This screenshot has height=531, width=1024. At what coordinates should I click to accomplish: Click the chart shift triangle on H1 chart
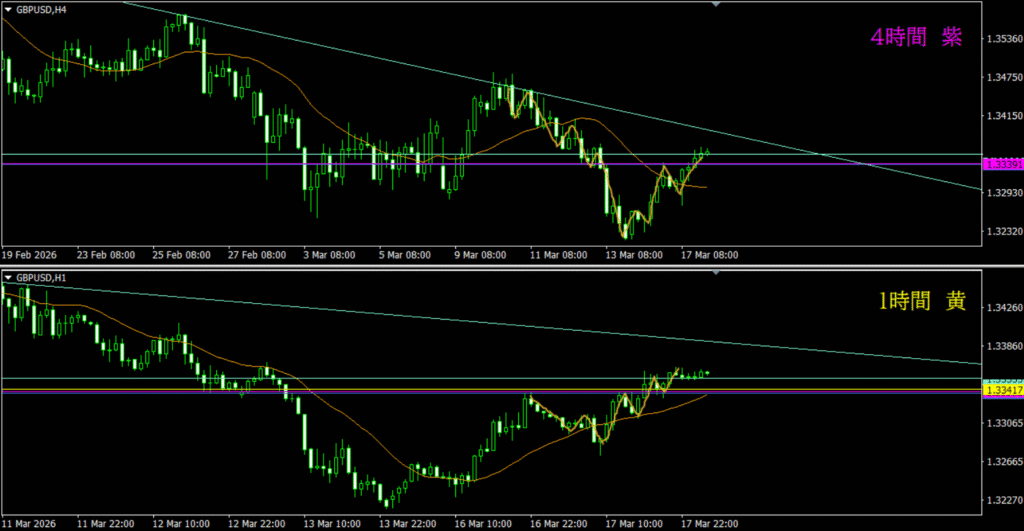[x=715, y=273]
